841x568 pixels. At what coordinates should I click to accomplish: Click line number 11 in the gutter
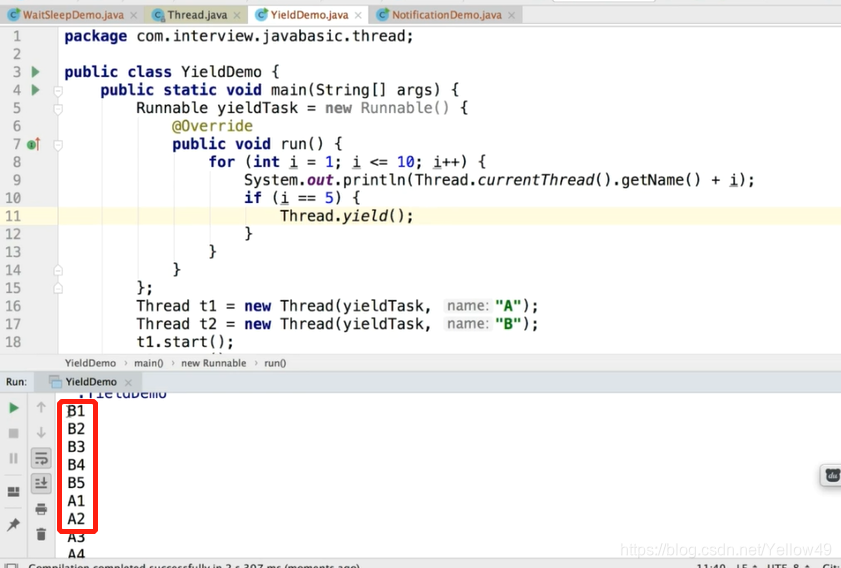click(x=13, y=216)
